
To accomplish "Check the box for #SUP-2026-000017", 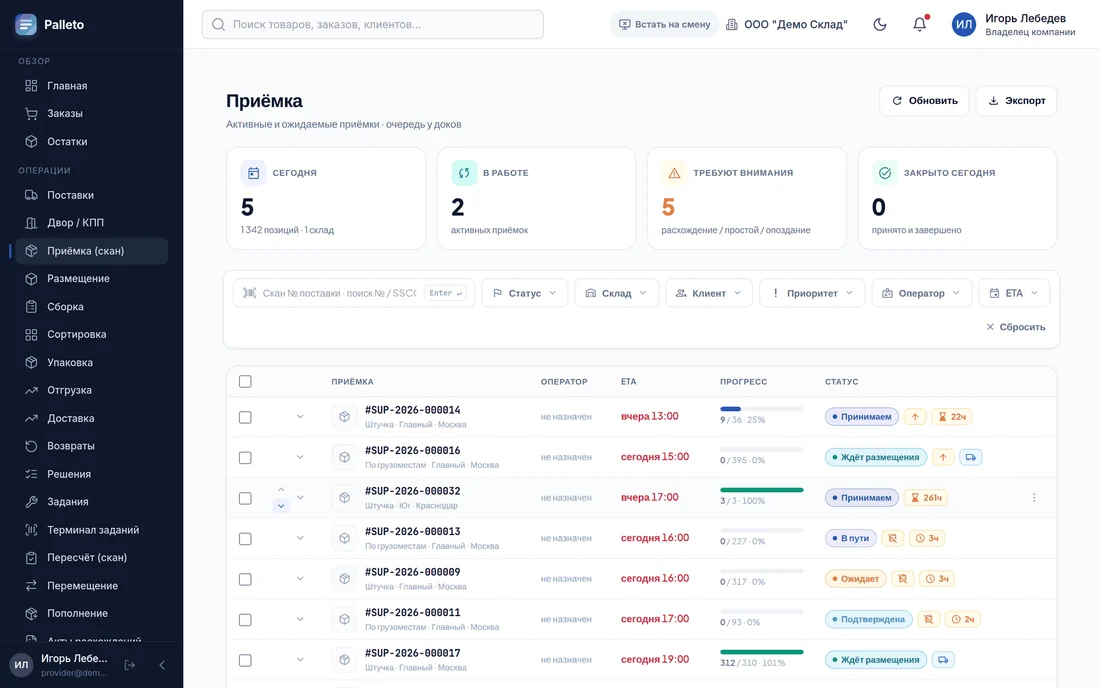I will 245,661.
